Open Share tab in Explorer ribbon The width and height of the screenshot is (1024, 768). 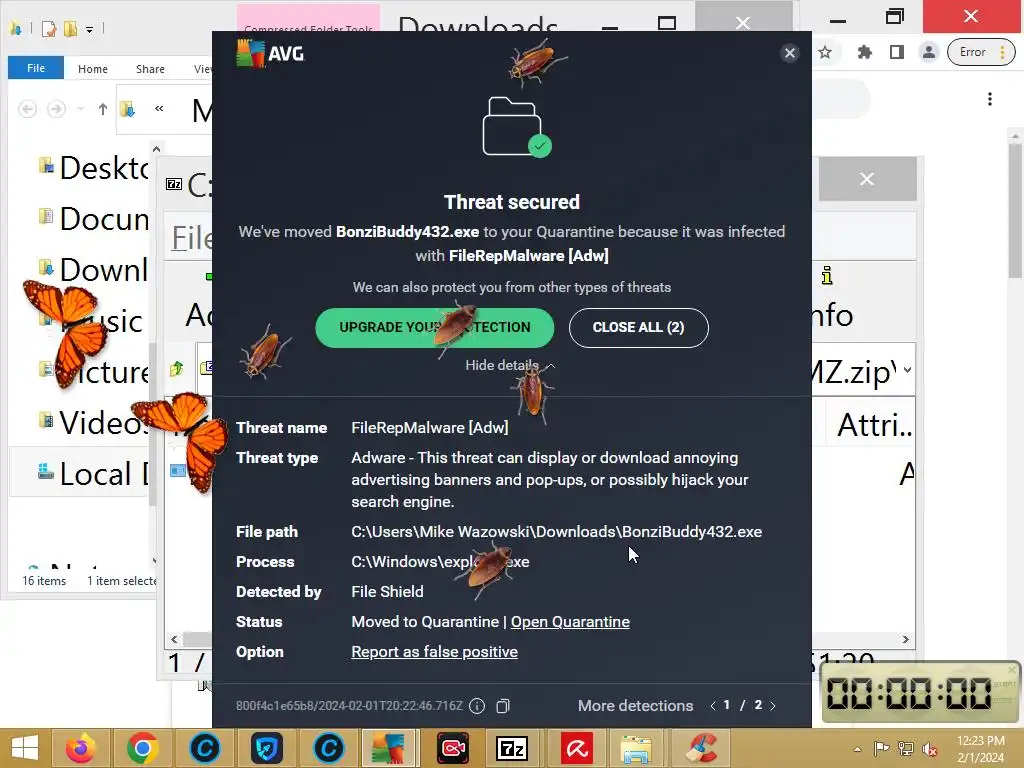[150, 69]
